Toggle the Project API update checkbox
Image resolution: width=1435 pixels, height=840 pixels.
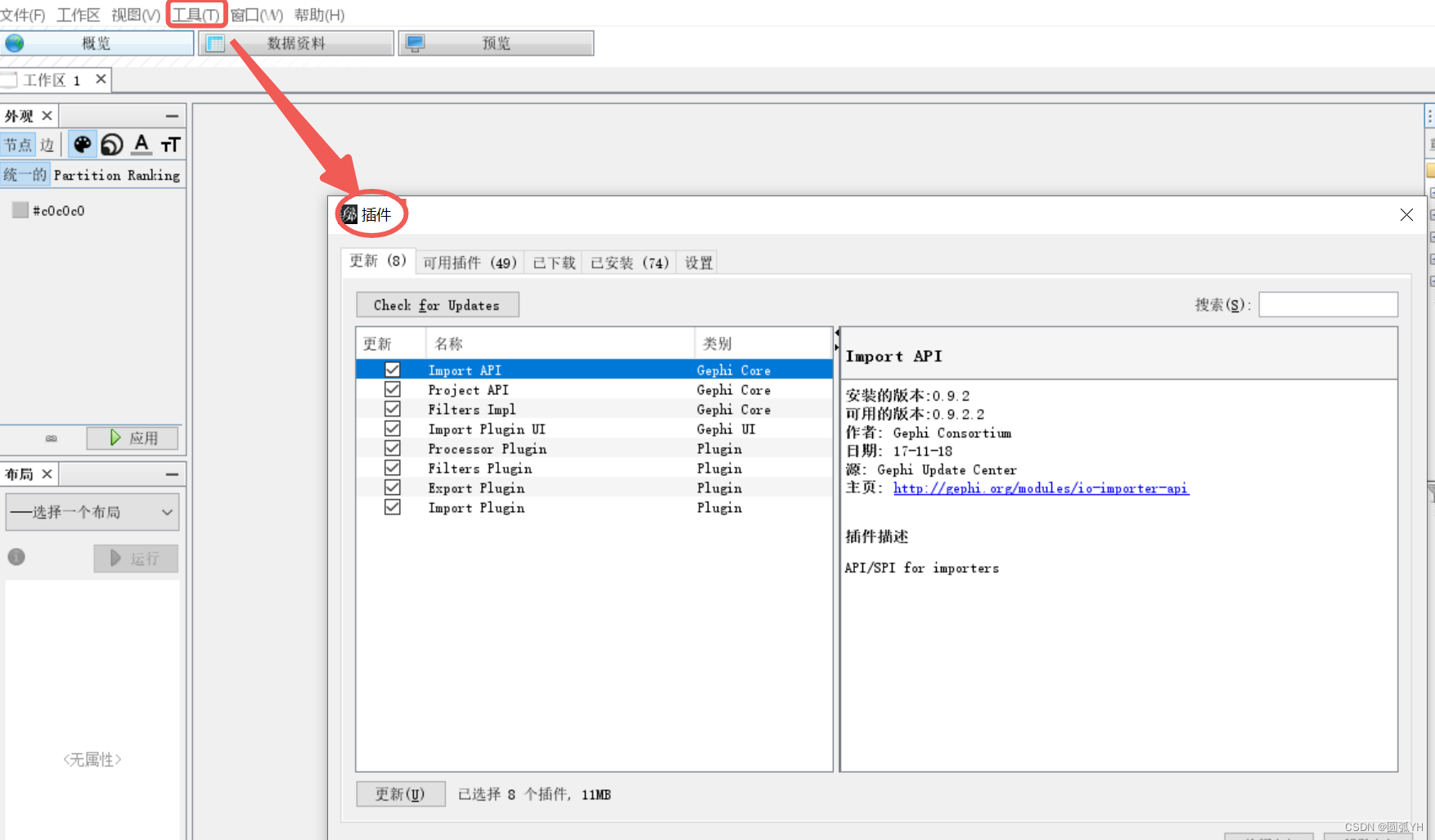coord(393,389)
